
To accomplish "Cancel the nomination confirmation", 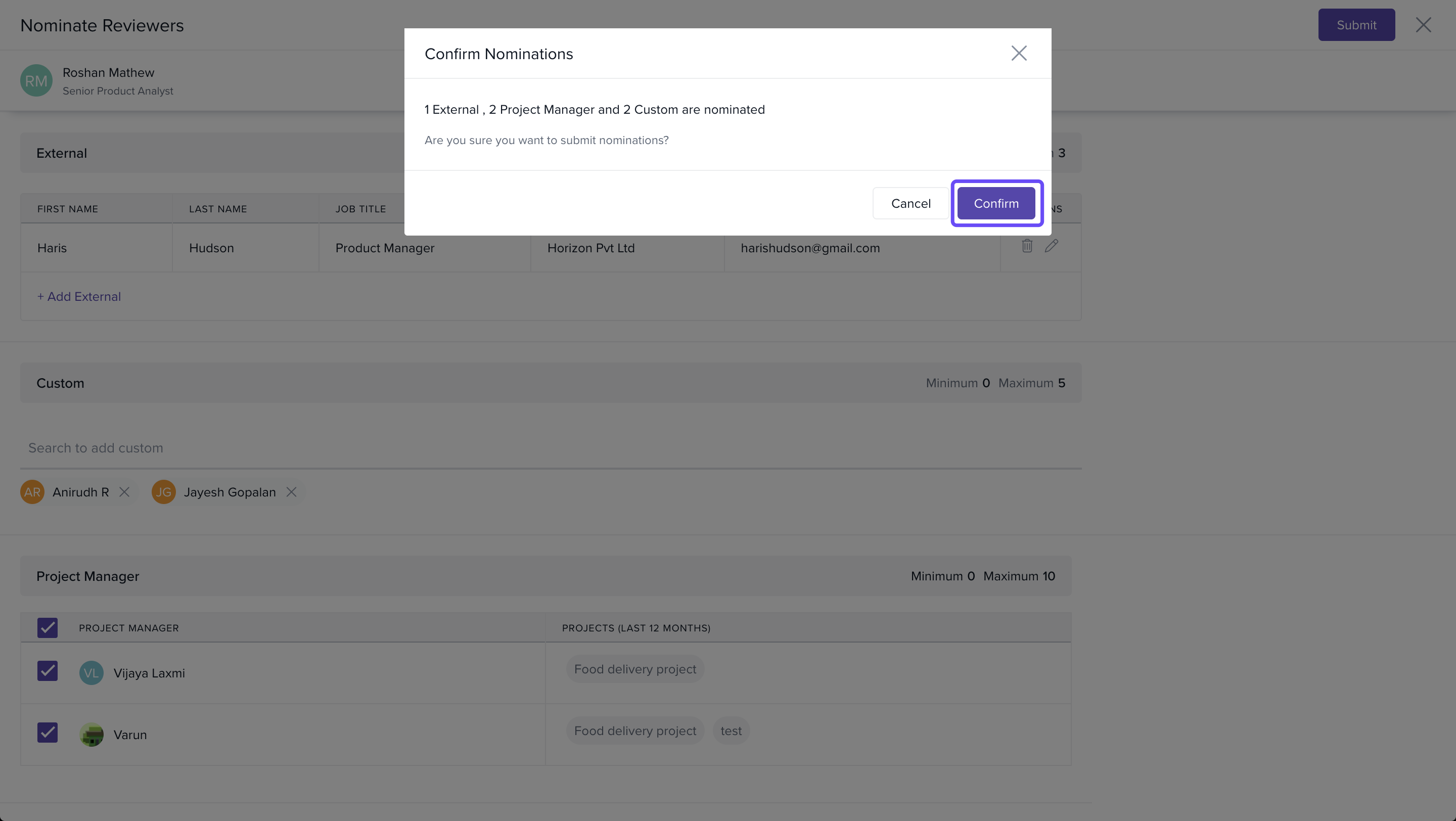I will point(910,203).
